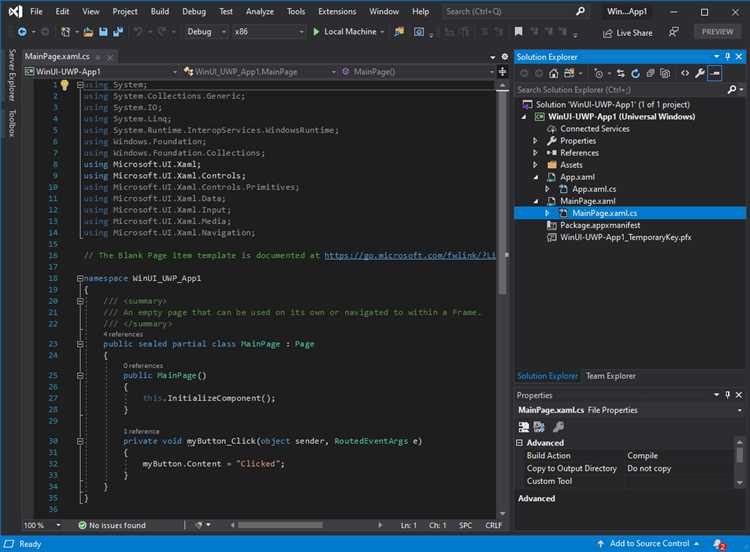Click the split editor window icon

click(503, 72)
